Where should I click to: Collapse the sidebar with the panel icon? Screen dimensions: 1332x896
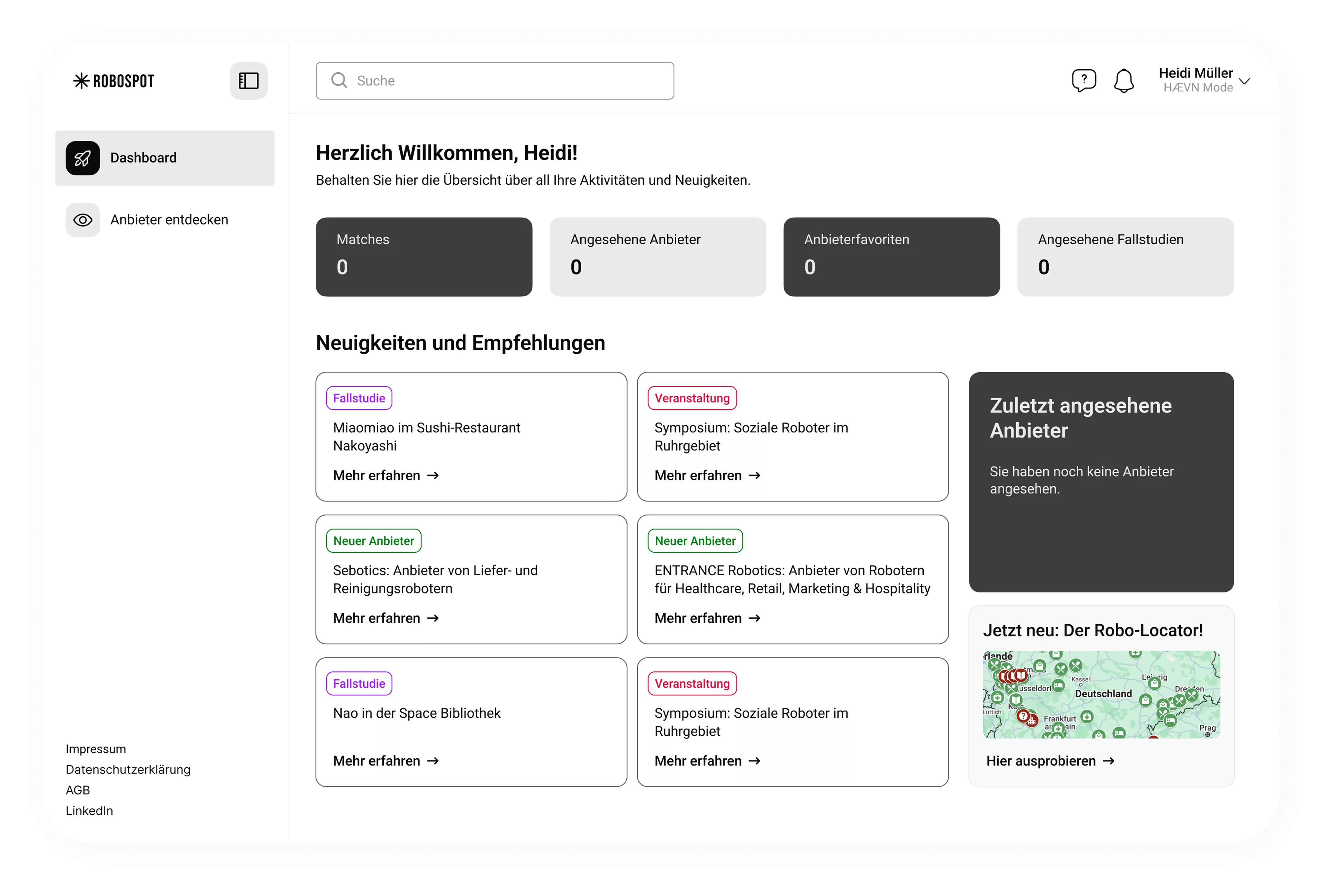pyautogui.click(x=248, y=81)
